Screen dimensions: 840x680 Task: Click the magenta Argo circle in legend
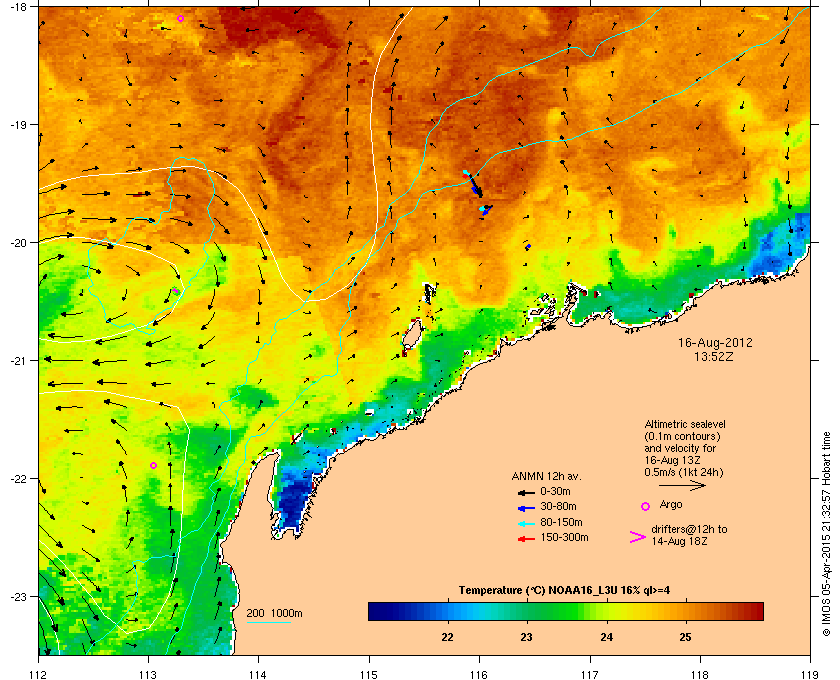[646, 506]
